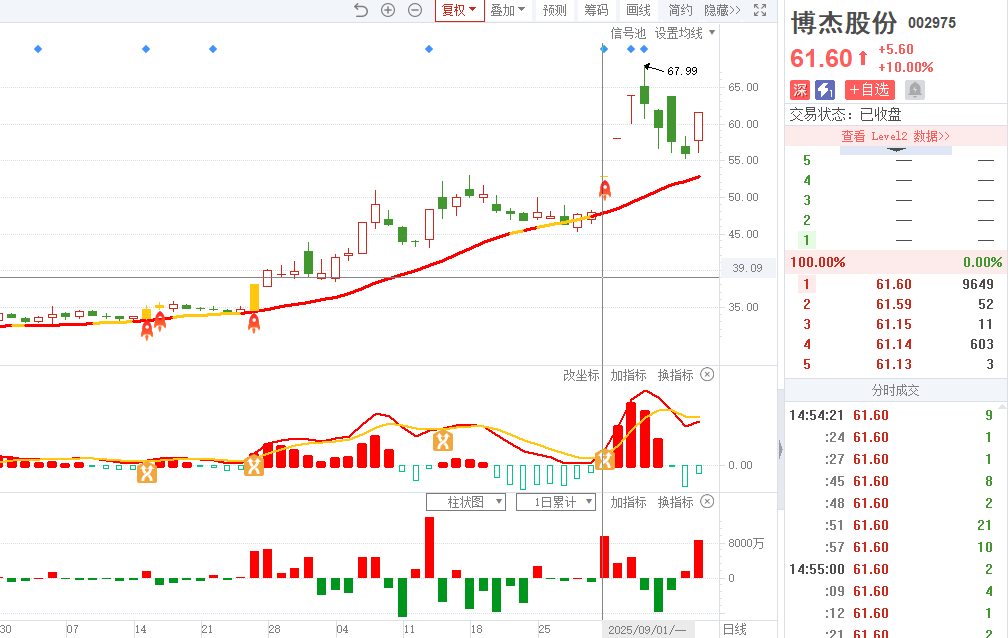The width and height of the screenshot is (1008, 638).
Task: Select the 画线 drawing tab
Action: click(x=638, y=10)
